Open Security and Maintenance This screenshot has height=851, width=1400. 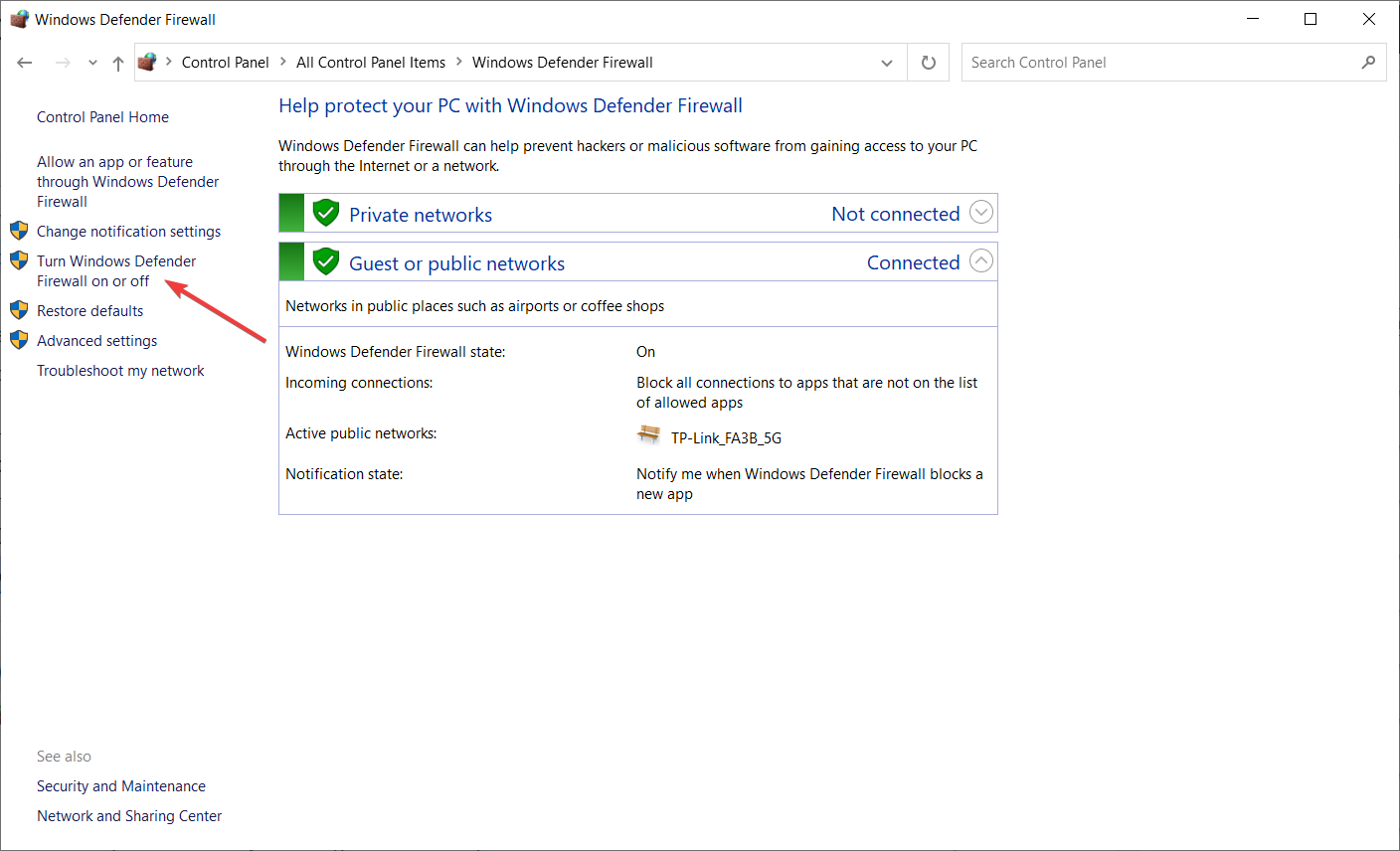coord(121,786)
